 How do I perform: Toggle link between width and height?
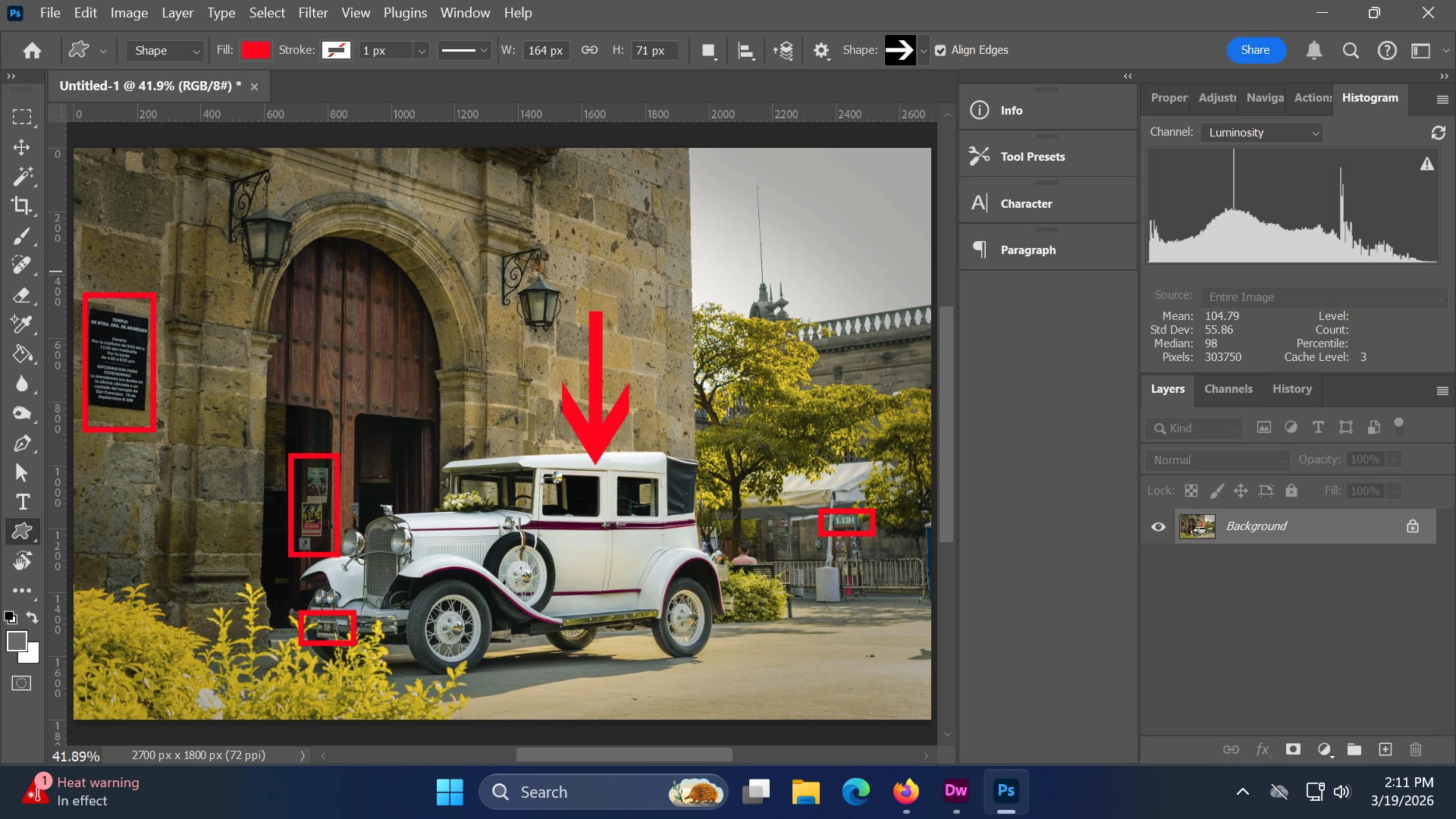589,50
